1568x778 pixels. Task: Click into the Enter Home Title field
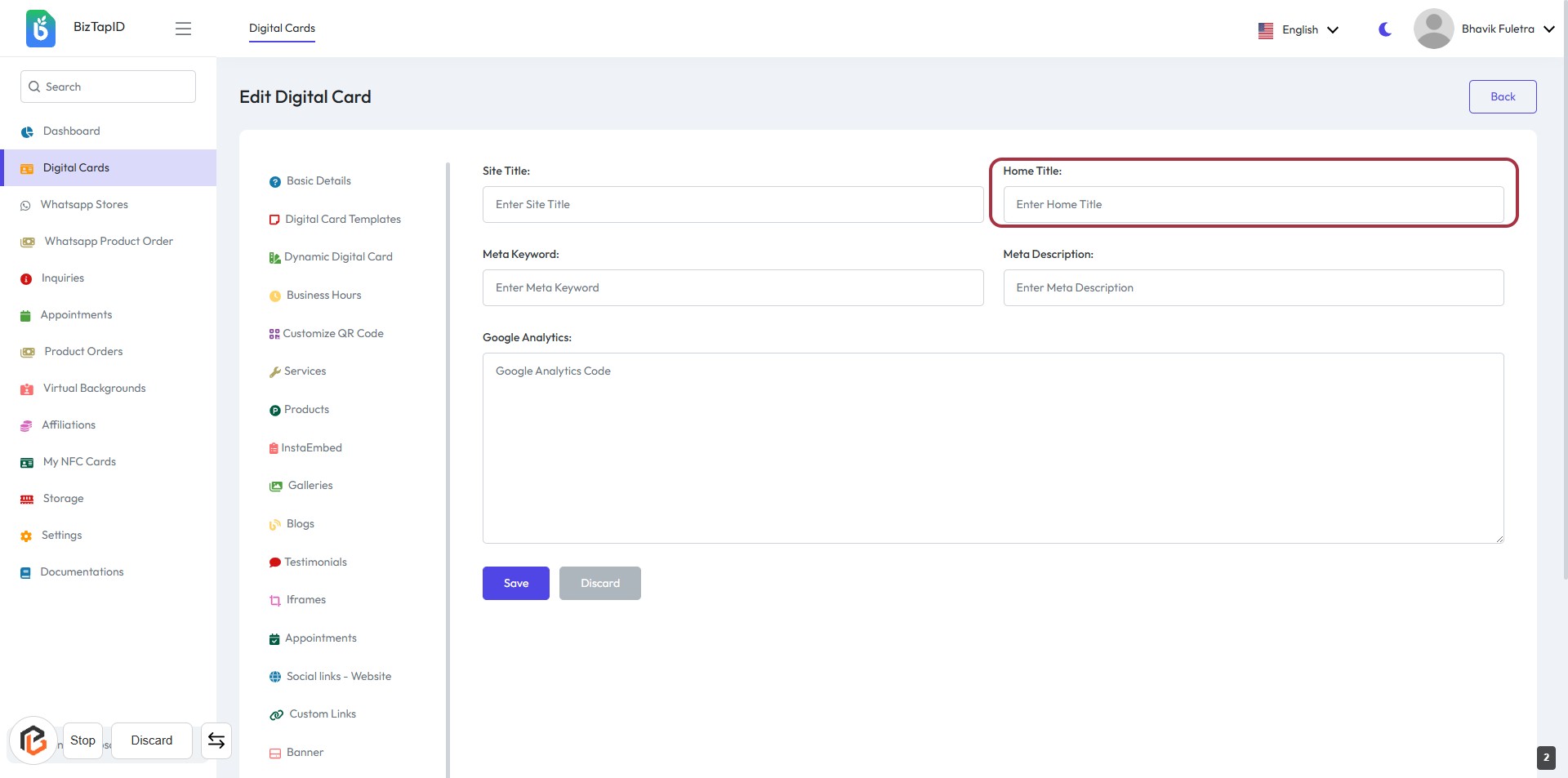click(x=1253, y=205)
